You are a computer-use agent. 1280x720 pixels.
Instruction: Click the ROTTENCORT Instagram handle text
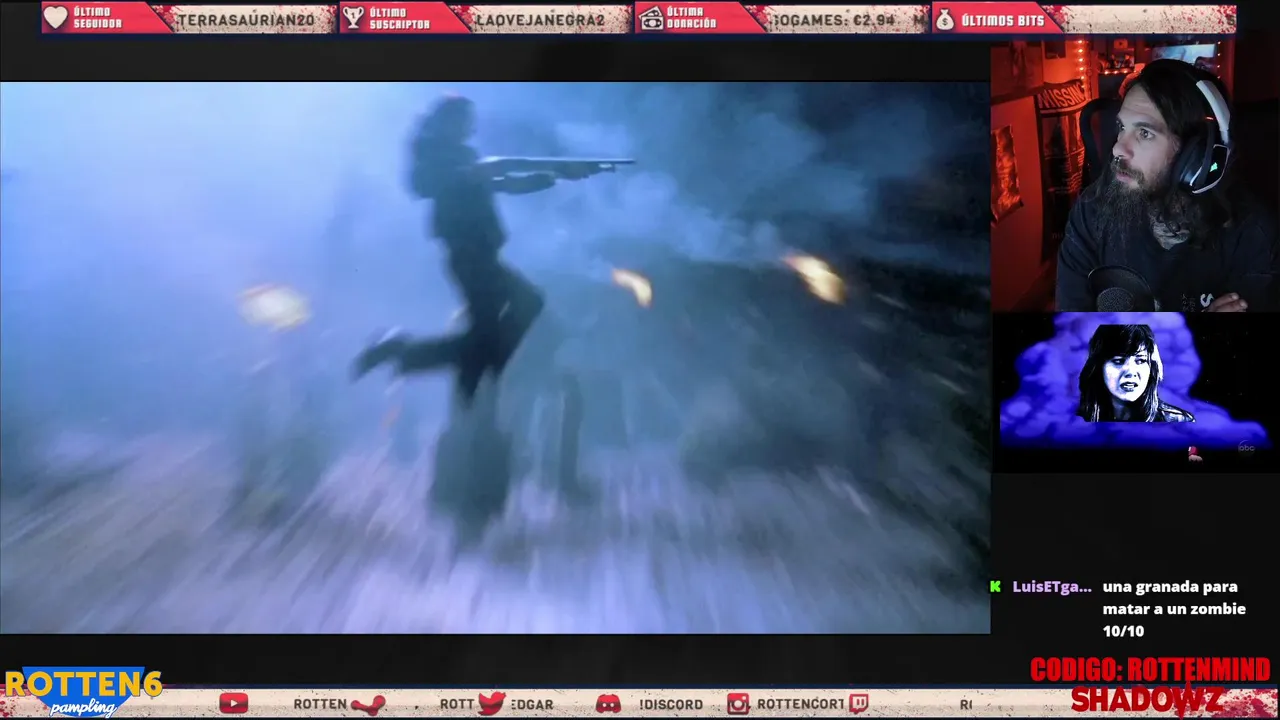801,704
